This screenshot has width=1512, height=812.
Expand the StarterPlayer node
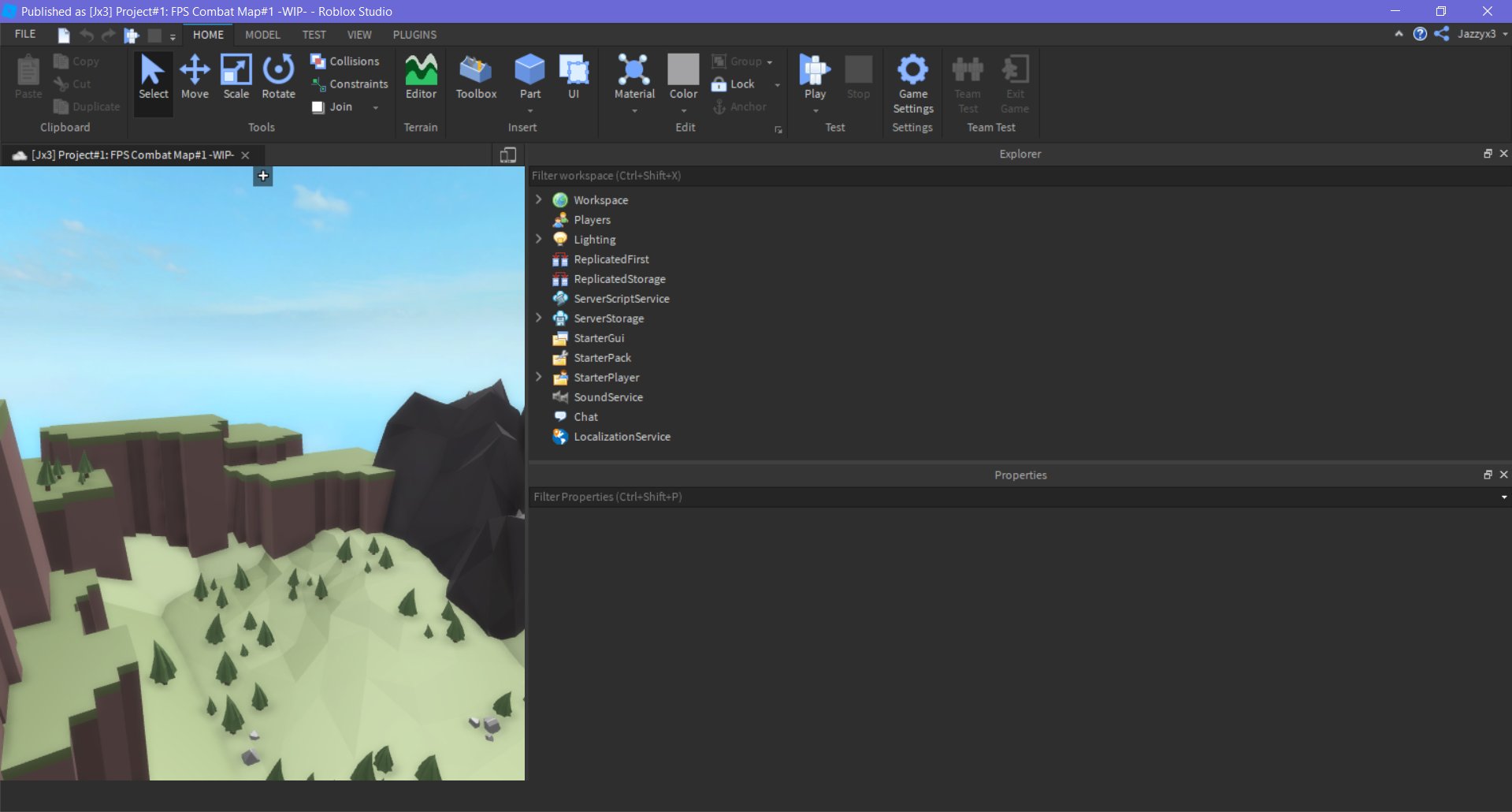click(x=539, y=377)
